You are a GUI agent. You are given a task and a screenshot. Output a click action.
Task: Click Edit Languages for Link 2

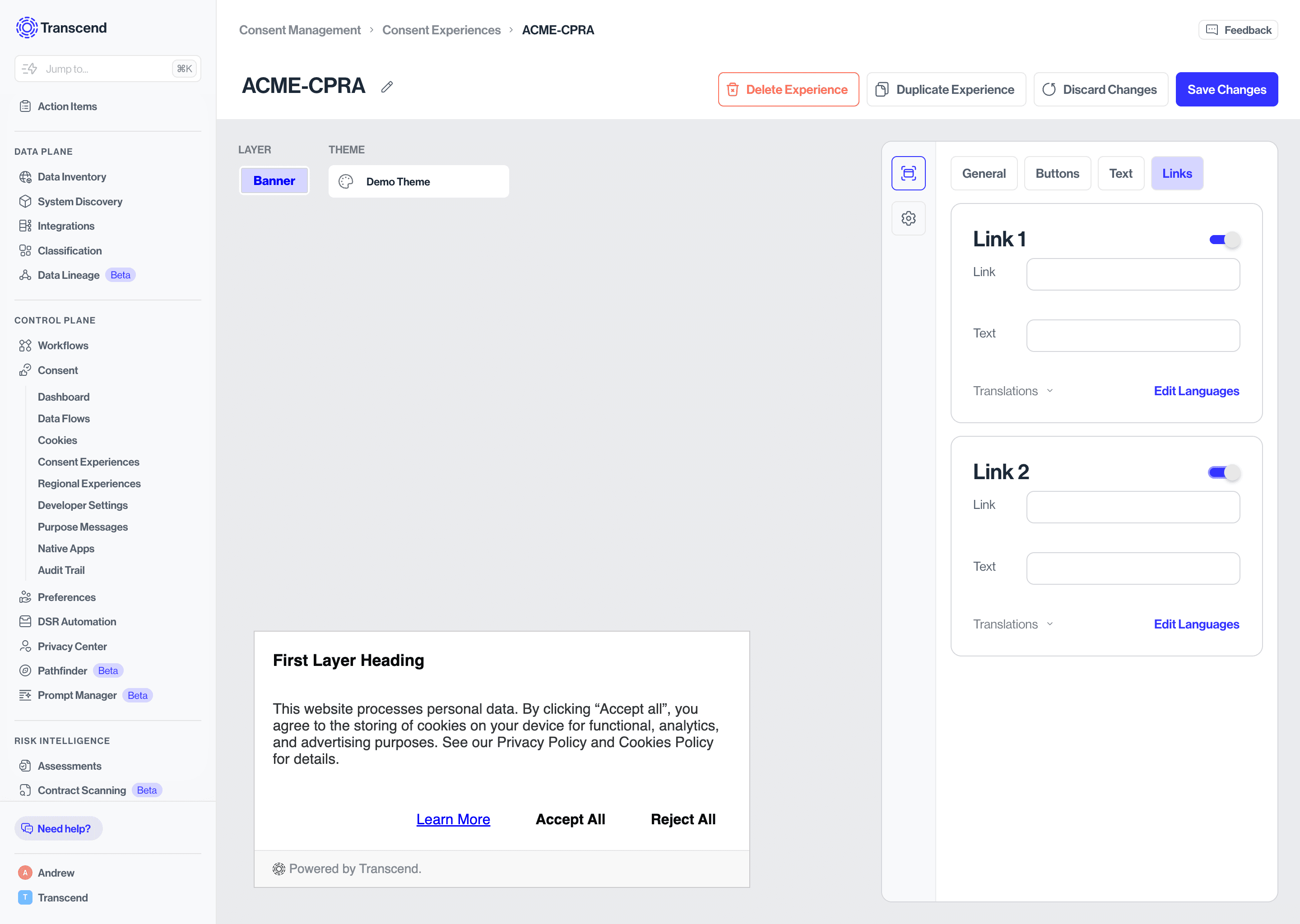pyautogui.click(x=1197, y=624)
